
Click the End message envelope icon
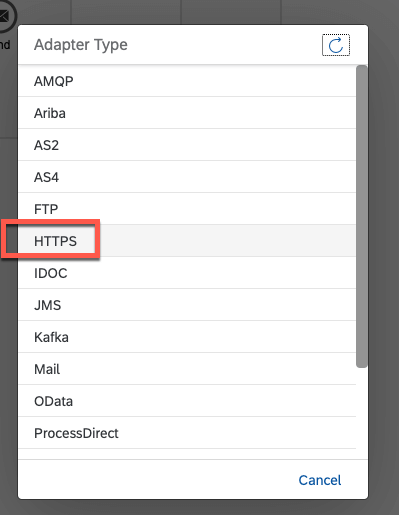click(5, 15)
